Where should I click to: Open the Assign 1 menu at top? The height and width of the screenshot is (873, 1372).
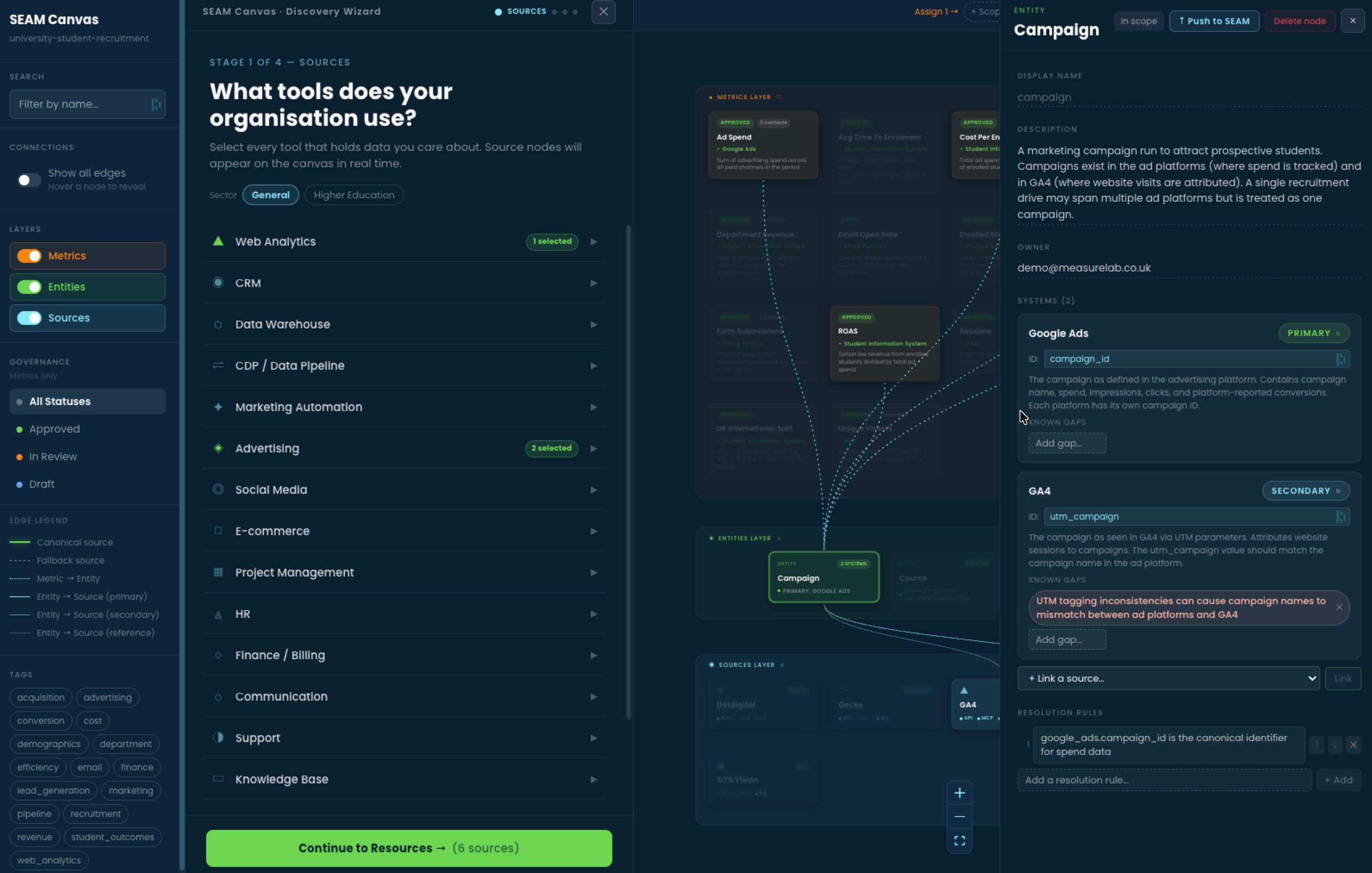(934, 11)
